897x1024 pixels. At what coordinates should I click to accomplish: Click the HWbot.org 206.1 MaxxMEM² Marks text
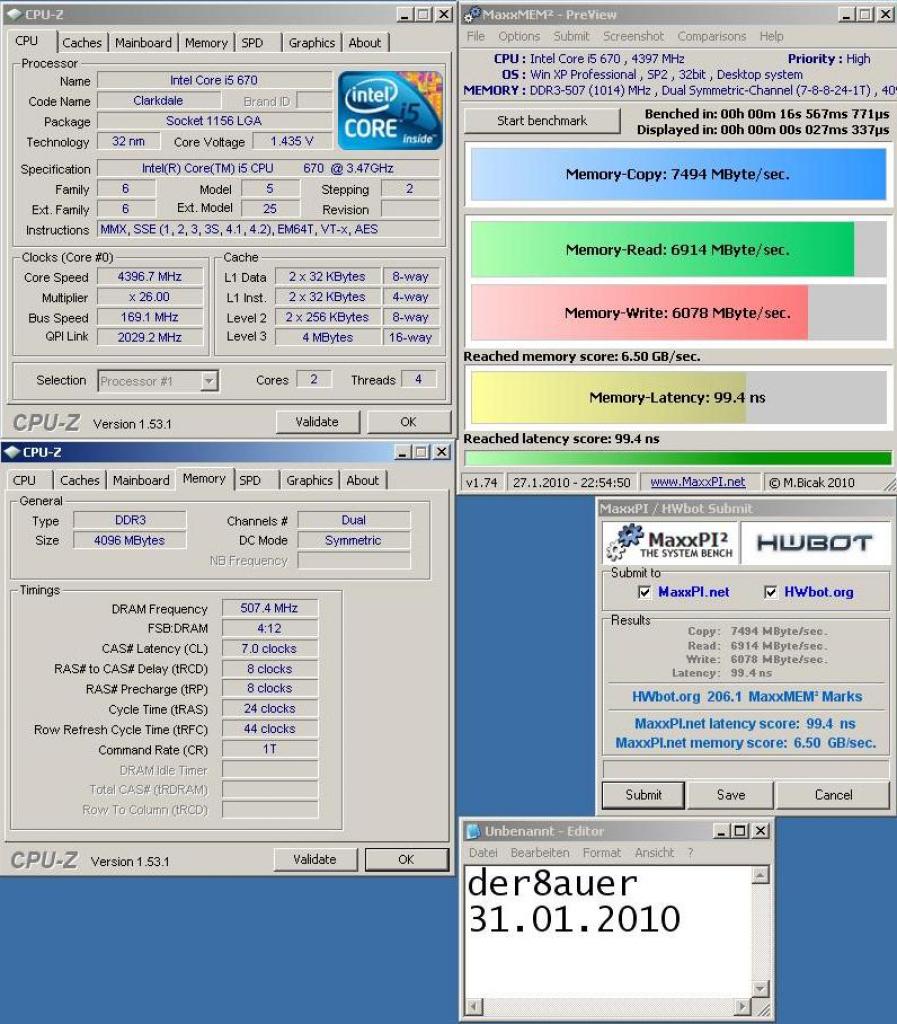tap(747, 696)
